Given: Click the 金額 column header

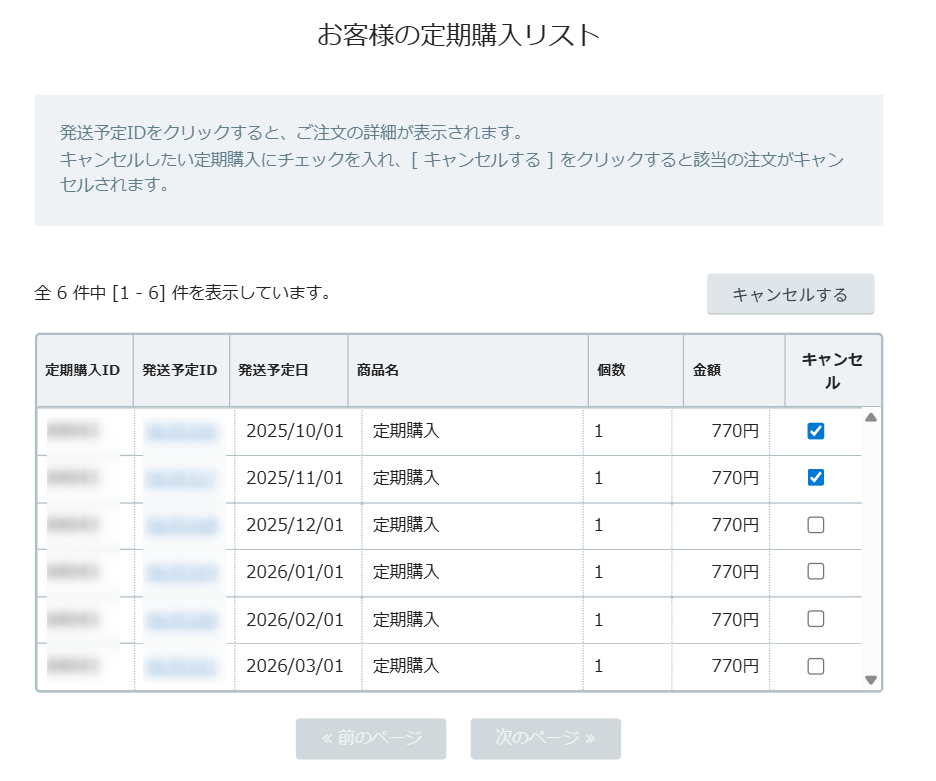Looking at the screenshot, I should [x=707, y=370].
